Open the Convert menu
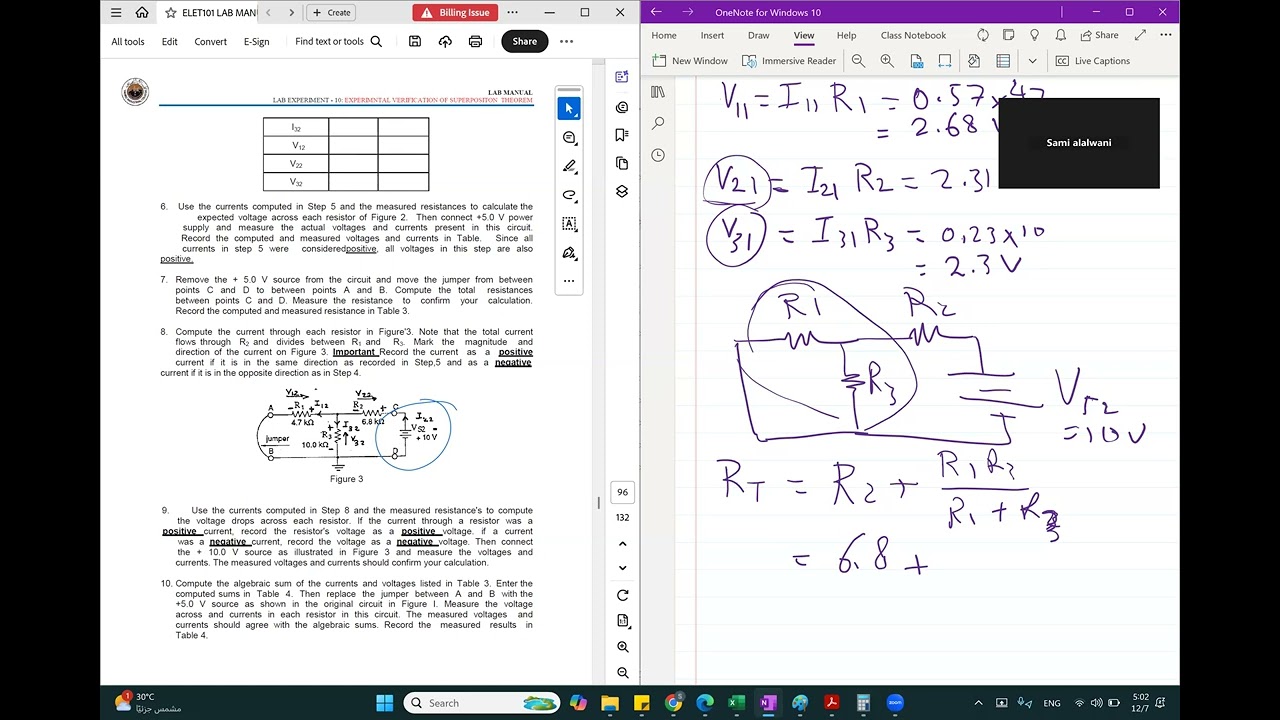This screenshot has height=720, width=1280. coord(210,41)
